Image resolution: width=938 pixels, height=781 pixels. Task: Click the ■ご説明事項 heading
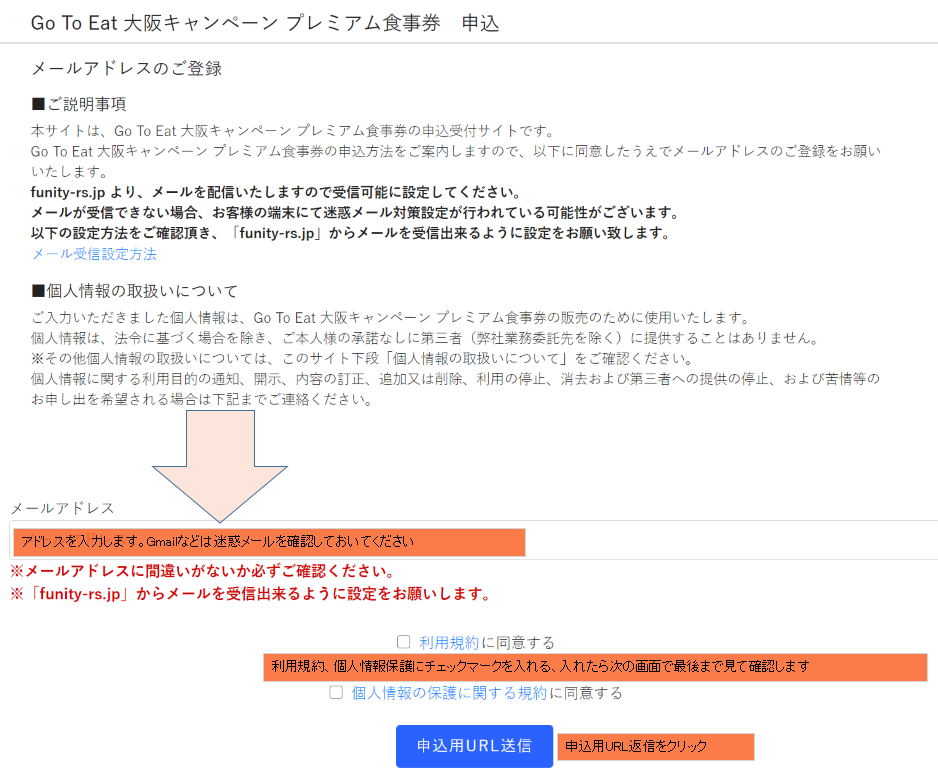78,104
